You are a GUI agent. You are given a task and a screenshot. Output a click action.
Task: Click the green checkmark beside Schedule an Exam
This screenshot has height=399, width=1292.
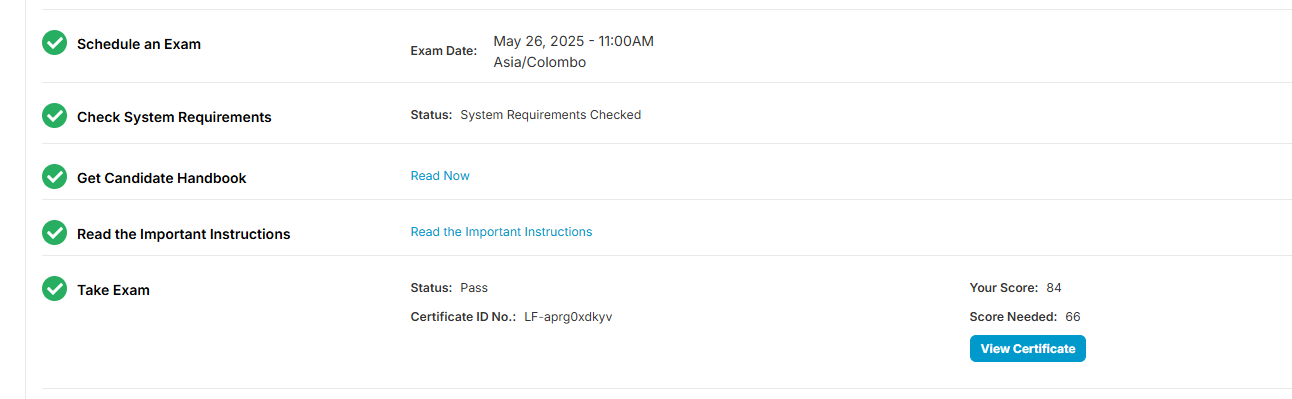pos(54,43)
